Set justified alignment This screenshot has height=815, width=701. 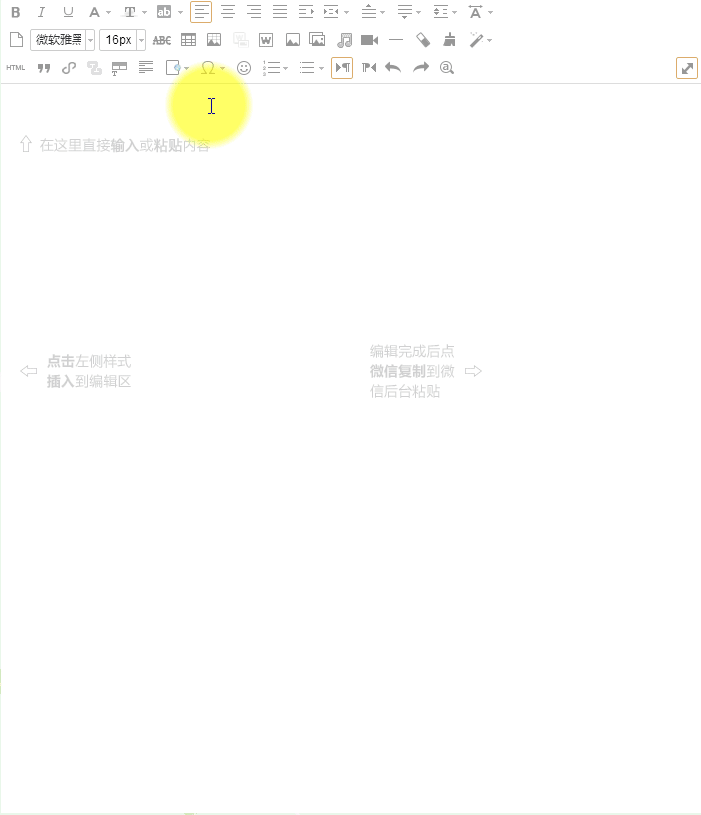[x=280, y=12]
